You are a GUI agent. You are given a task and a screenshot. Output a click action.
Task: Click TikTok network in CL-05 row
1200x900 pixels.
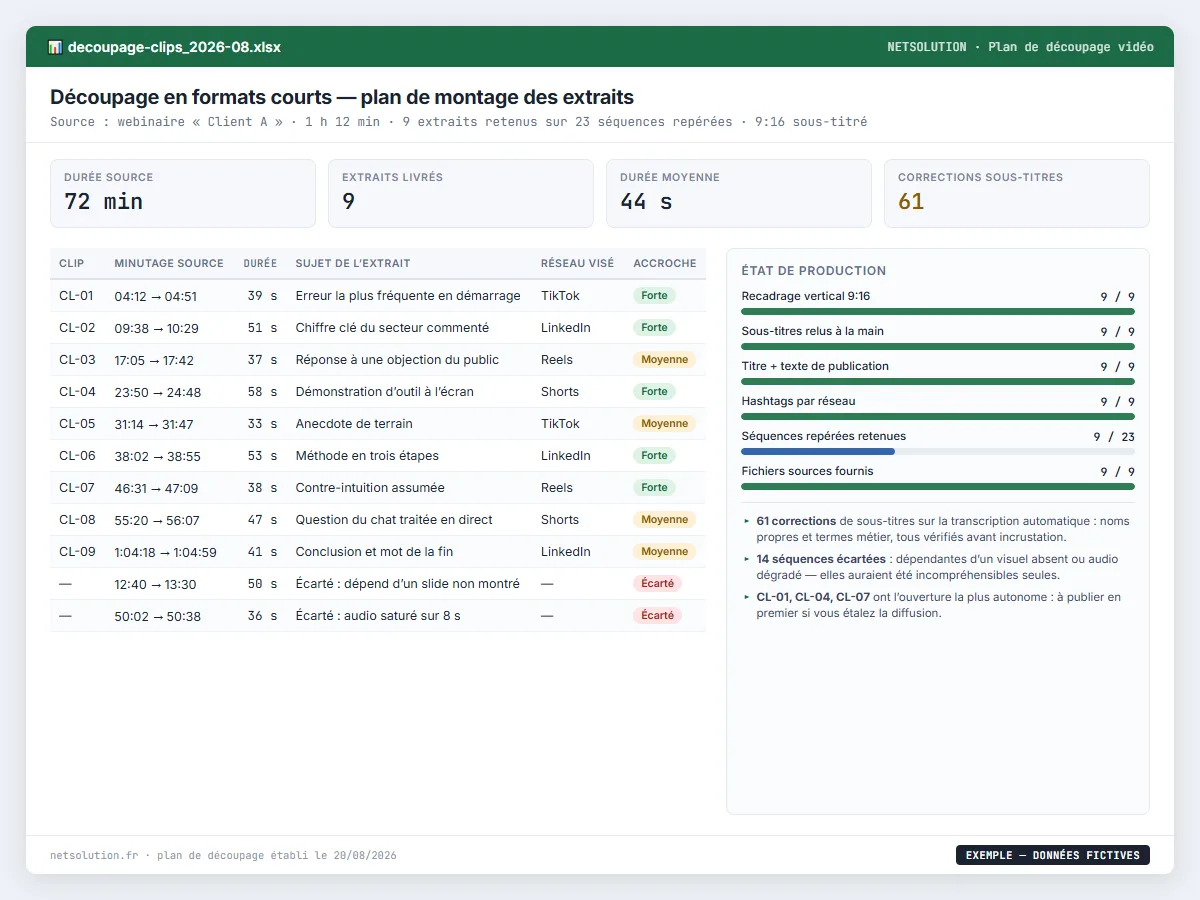point(560,424)
